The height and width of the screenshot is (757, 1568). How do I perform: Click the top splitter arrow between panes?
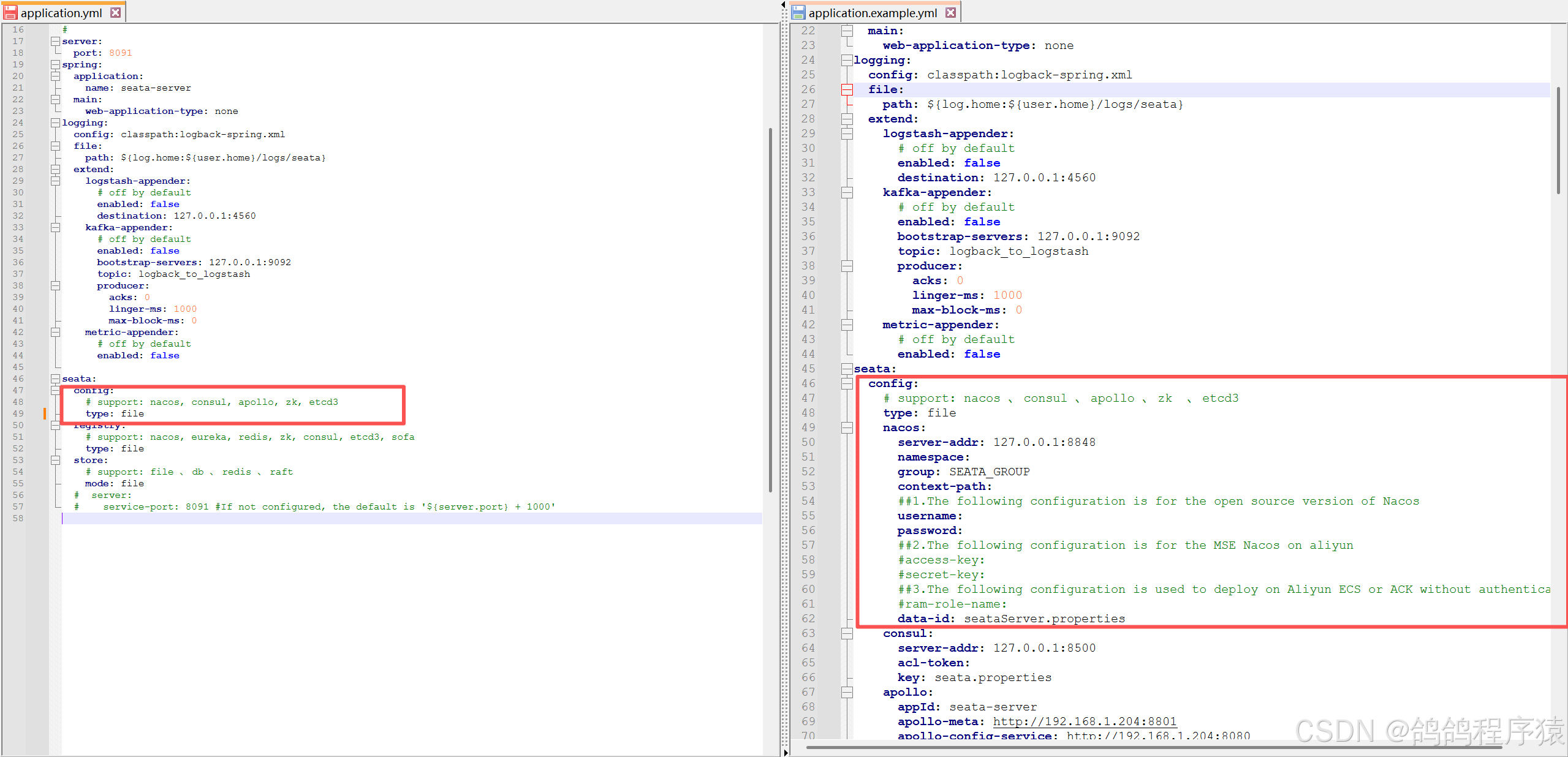pos(783,4)
